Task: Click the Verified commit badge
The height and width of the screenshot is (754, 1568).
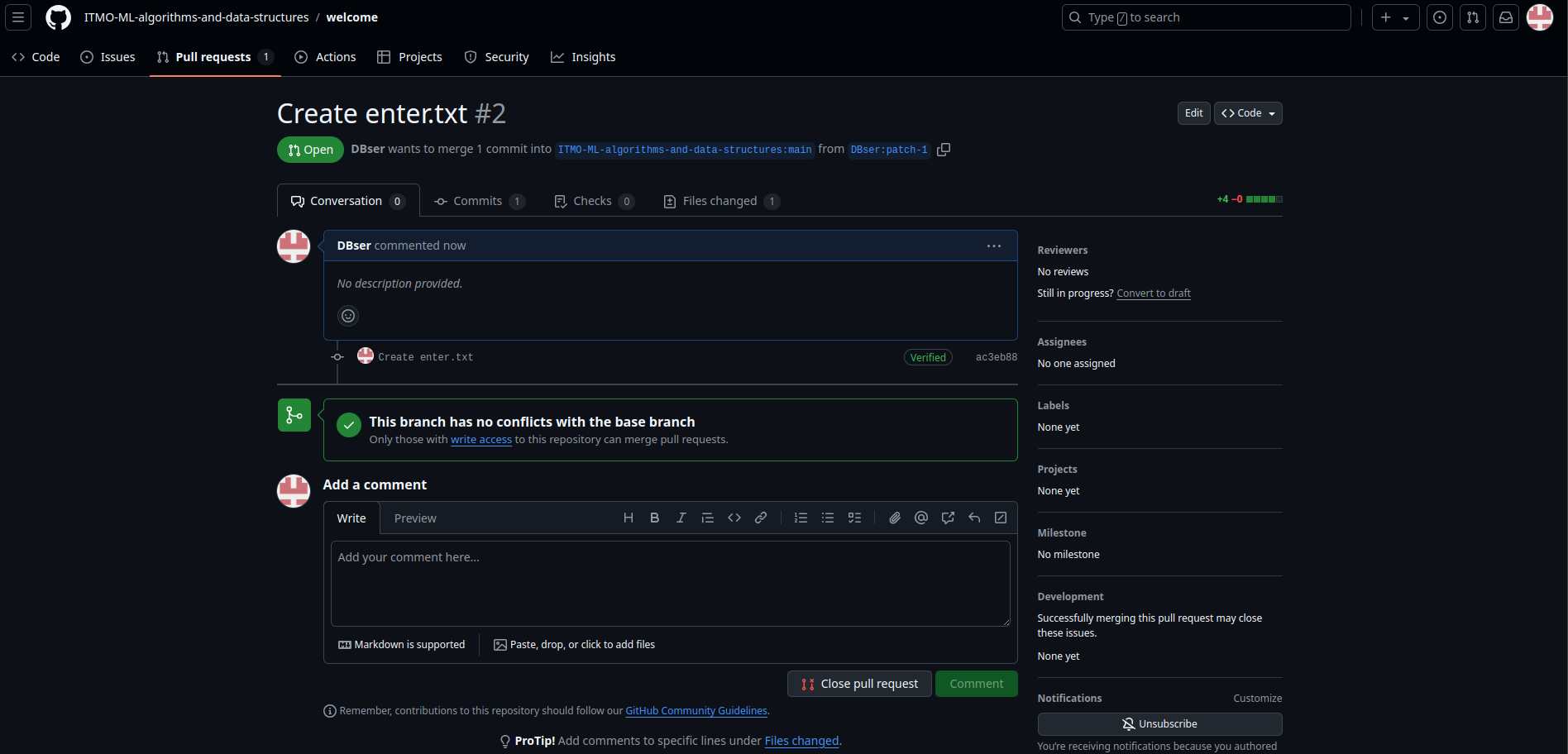Action: (928, 357)
